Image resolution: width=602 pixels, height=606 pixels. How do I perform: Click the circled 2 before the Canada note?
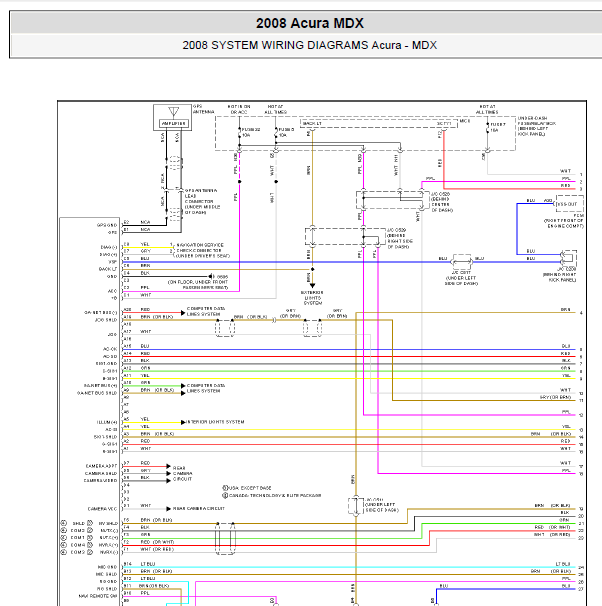point(225,495)
